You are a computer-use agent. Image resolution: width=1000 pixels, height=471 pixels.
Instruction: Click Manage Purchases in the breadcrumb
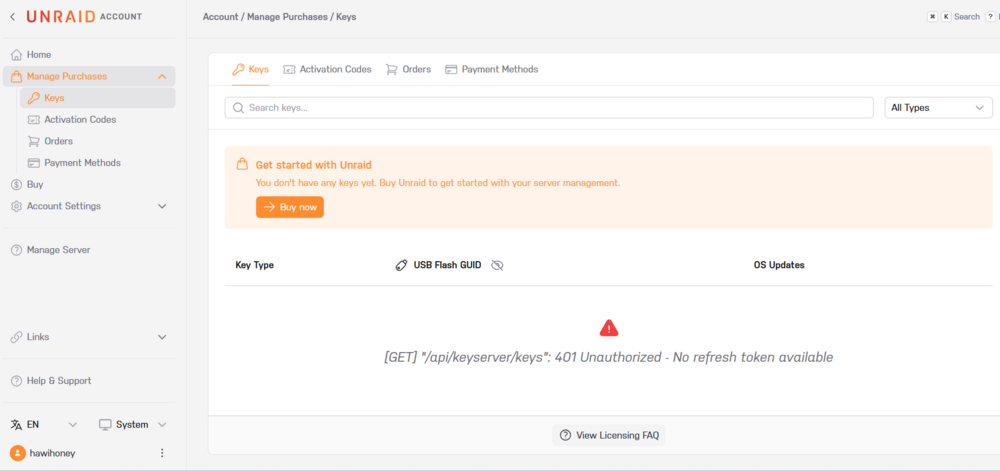point(287,17)
